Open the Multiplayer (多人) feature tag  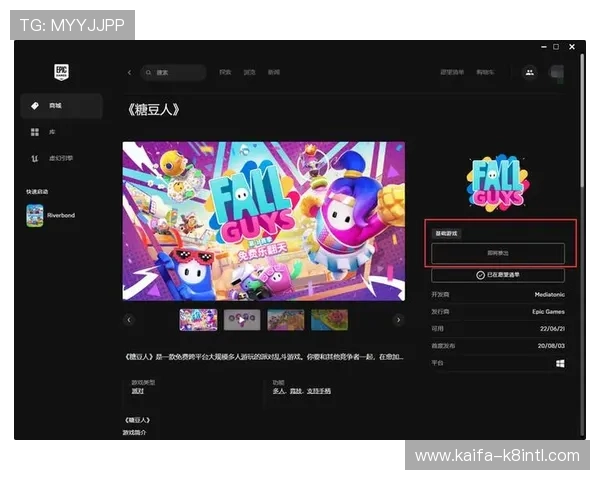(279, 391)
